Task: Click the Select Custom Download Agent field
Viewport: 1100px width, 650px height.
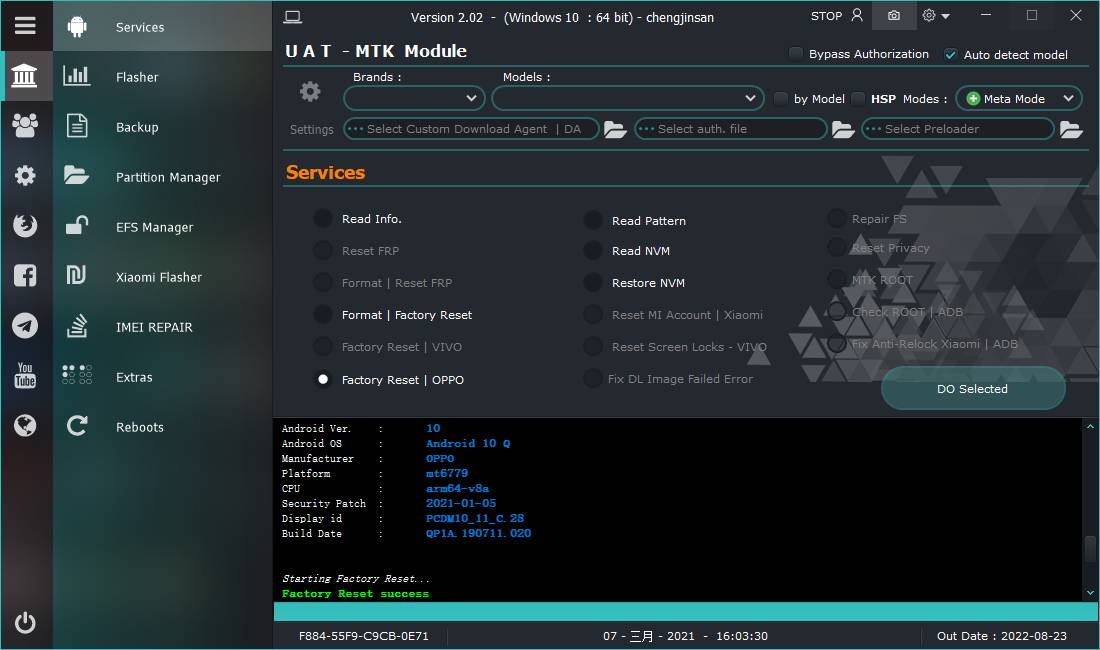Action: (x=471, y=129)
